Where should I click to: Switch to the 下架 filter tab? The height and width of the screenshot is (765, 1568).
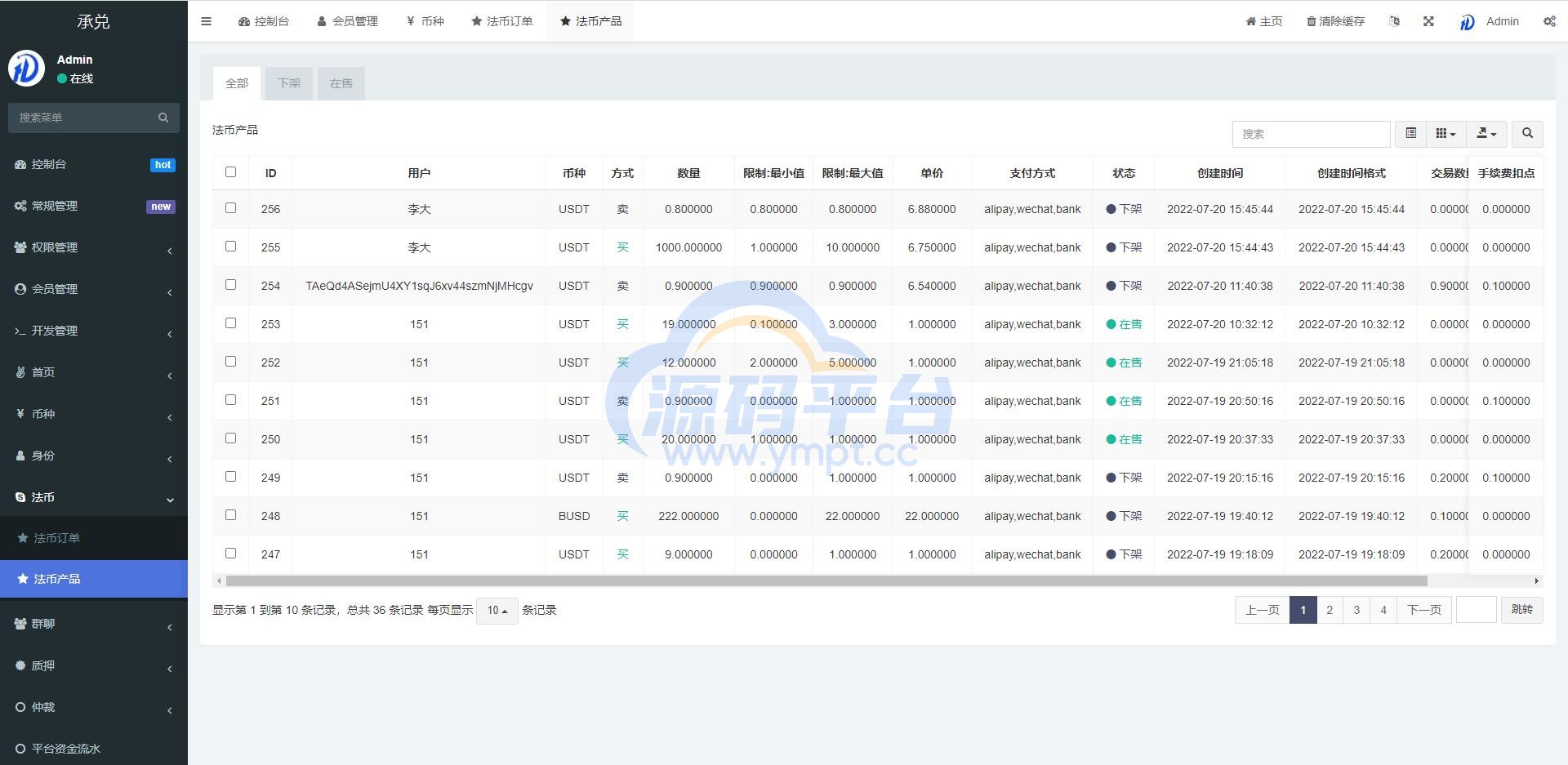coord(289,83)
